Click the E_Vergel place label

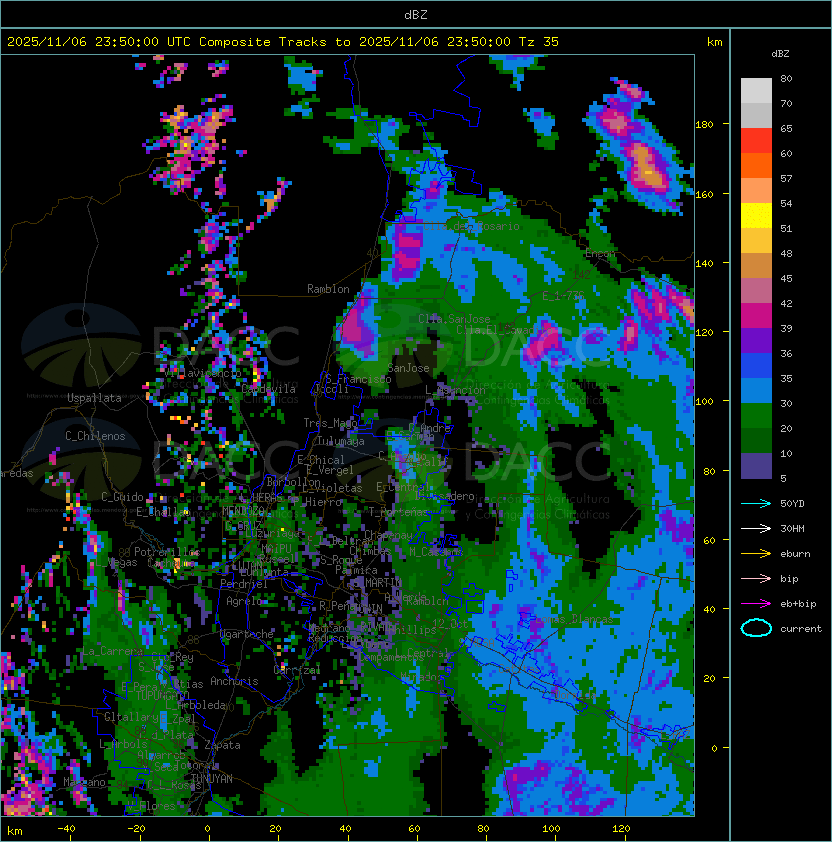(x=330, y=470)
